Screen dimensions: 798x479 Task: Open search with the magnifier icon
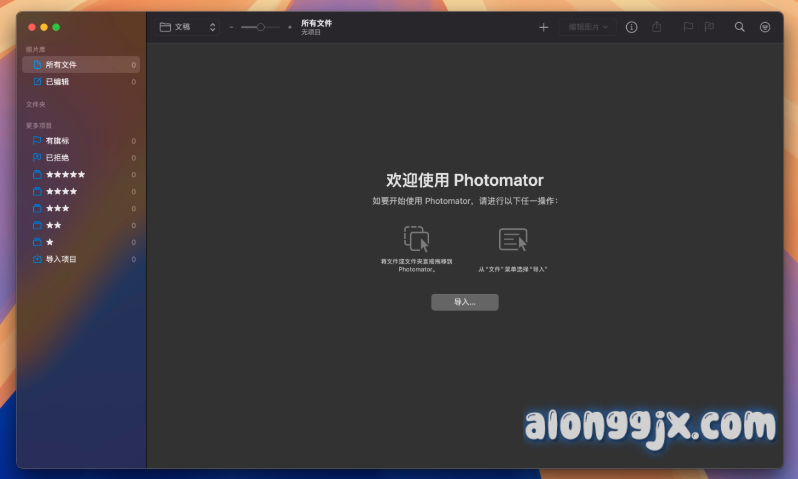(x=740, y=27)
